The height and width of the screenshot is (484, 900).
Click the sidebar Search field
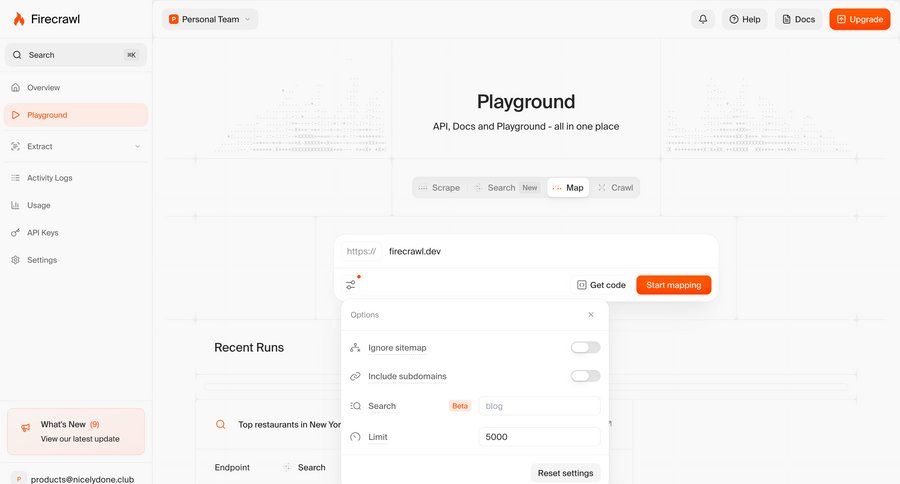click(76, 55)
